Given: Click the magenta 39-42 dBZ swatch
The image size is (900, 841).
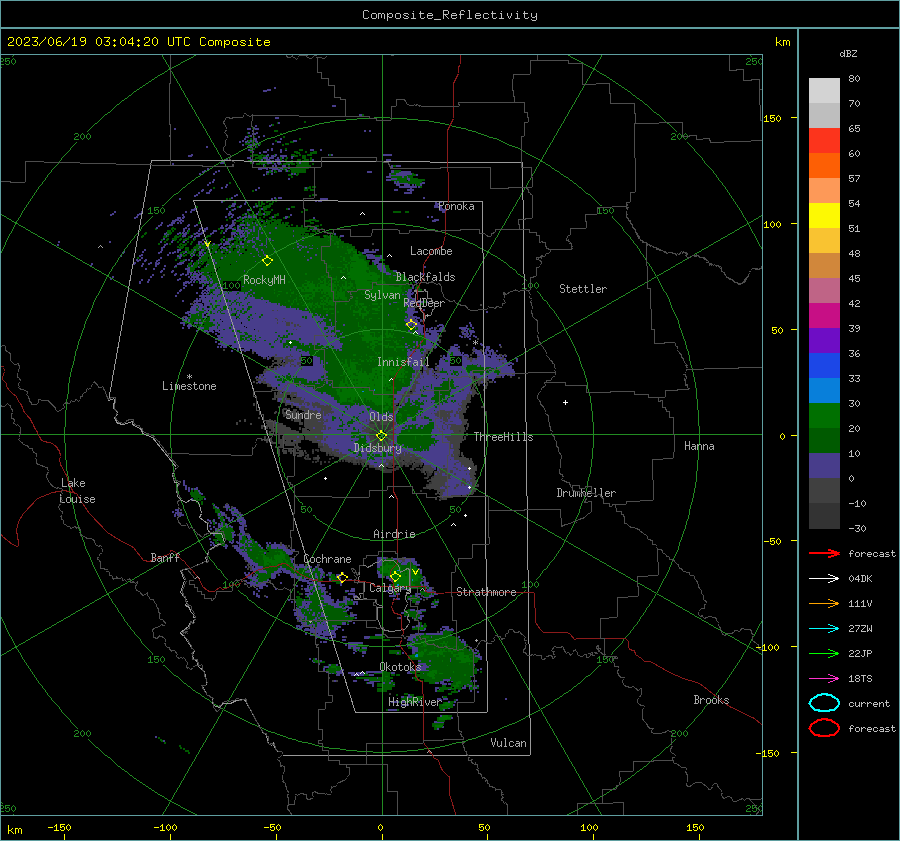Looking at the screenshot, I should pos(824,315).
